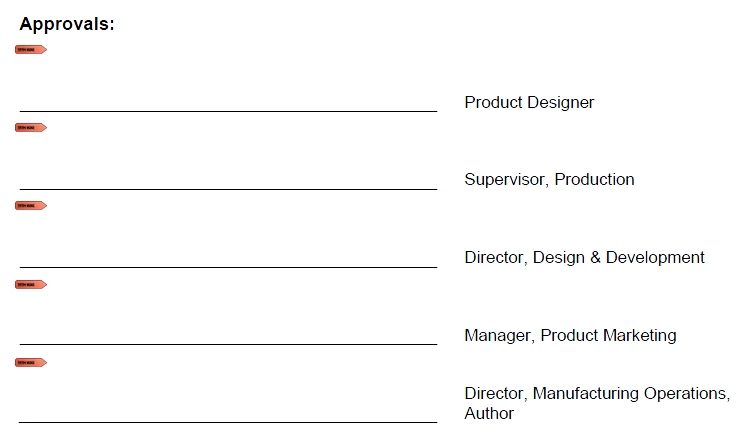Click the Product Marketing text
Screen dimensions: 739x436
pos(608,336)
